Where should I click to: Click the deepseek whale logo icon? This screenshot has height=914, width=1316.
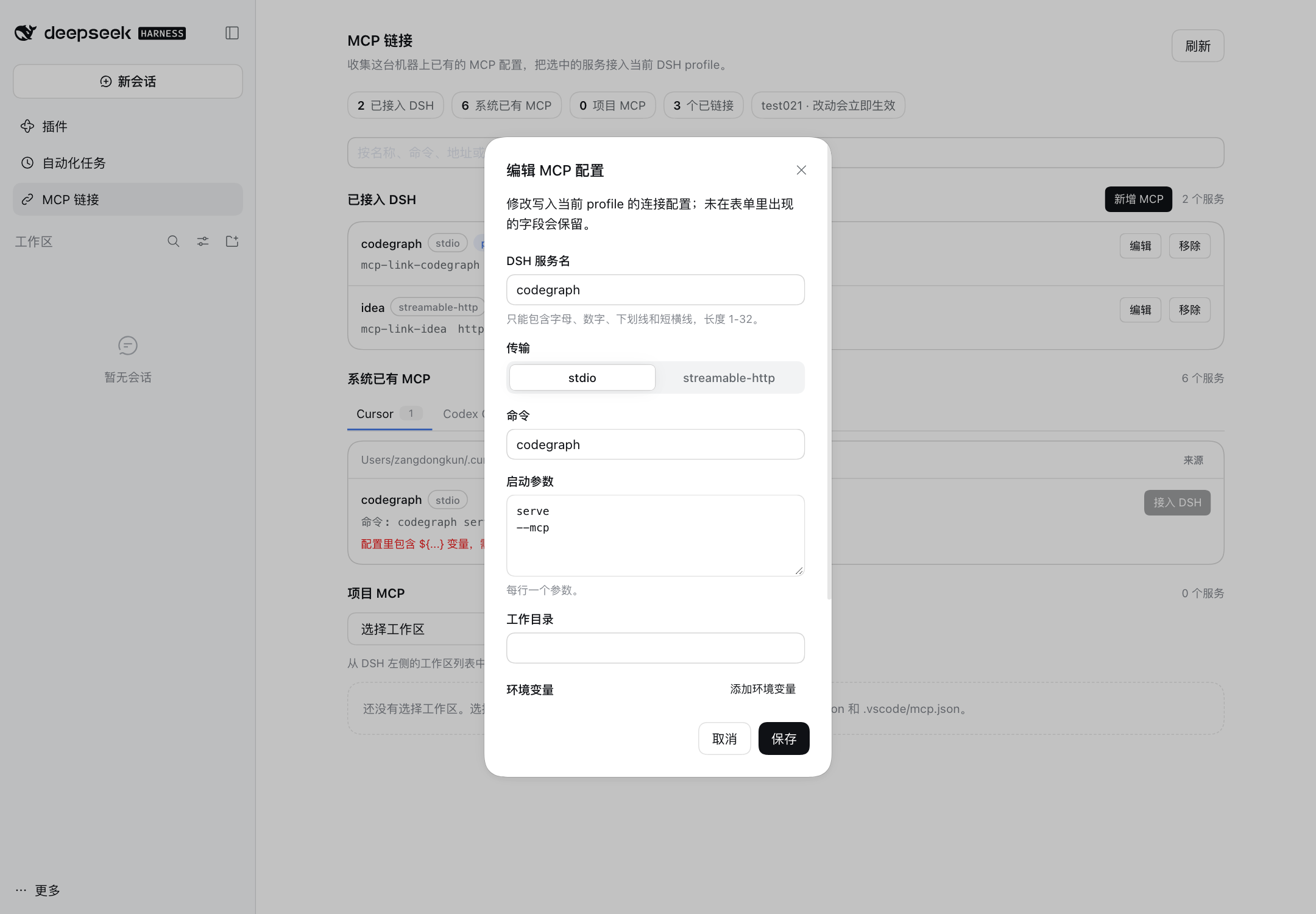click(x=26, y=33)
